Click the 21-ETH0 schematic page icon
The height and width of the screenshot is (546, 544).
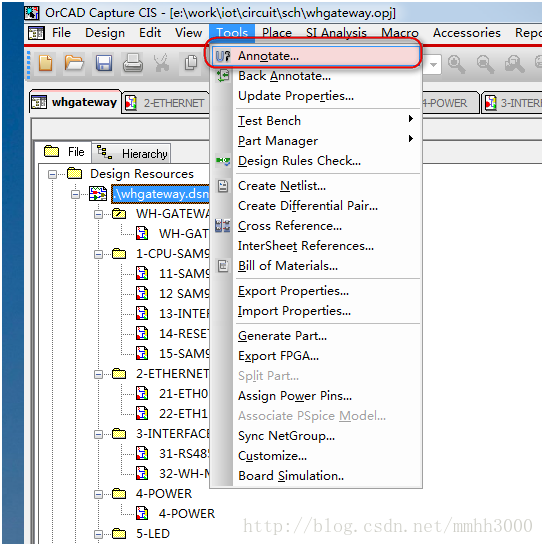coord(142,393)
